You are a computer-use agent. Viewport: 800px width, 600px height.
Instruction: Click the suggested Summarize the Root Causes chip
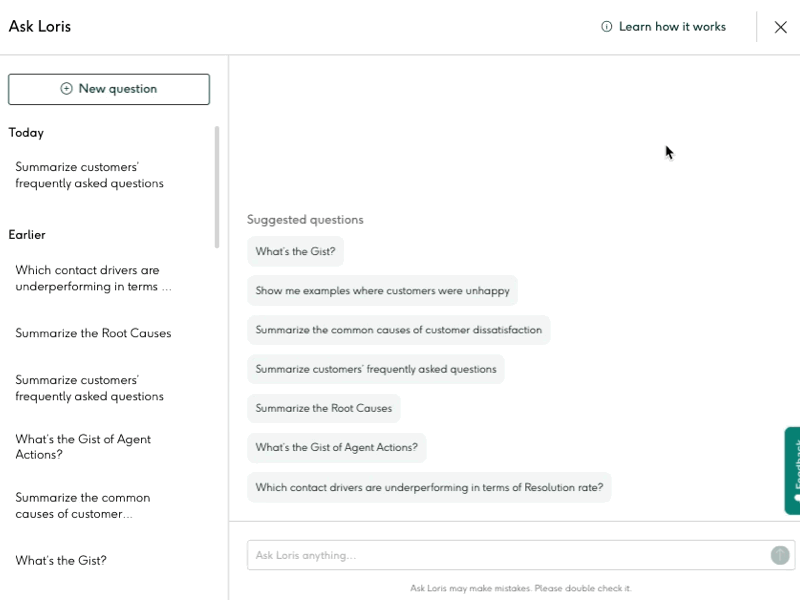click(323, 408)
